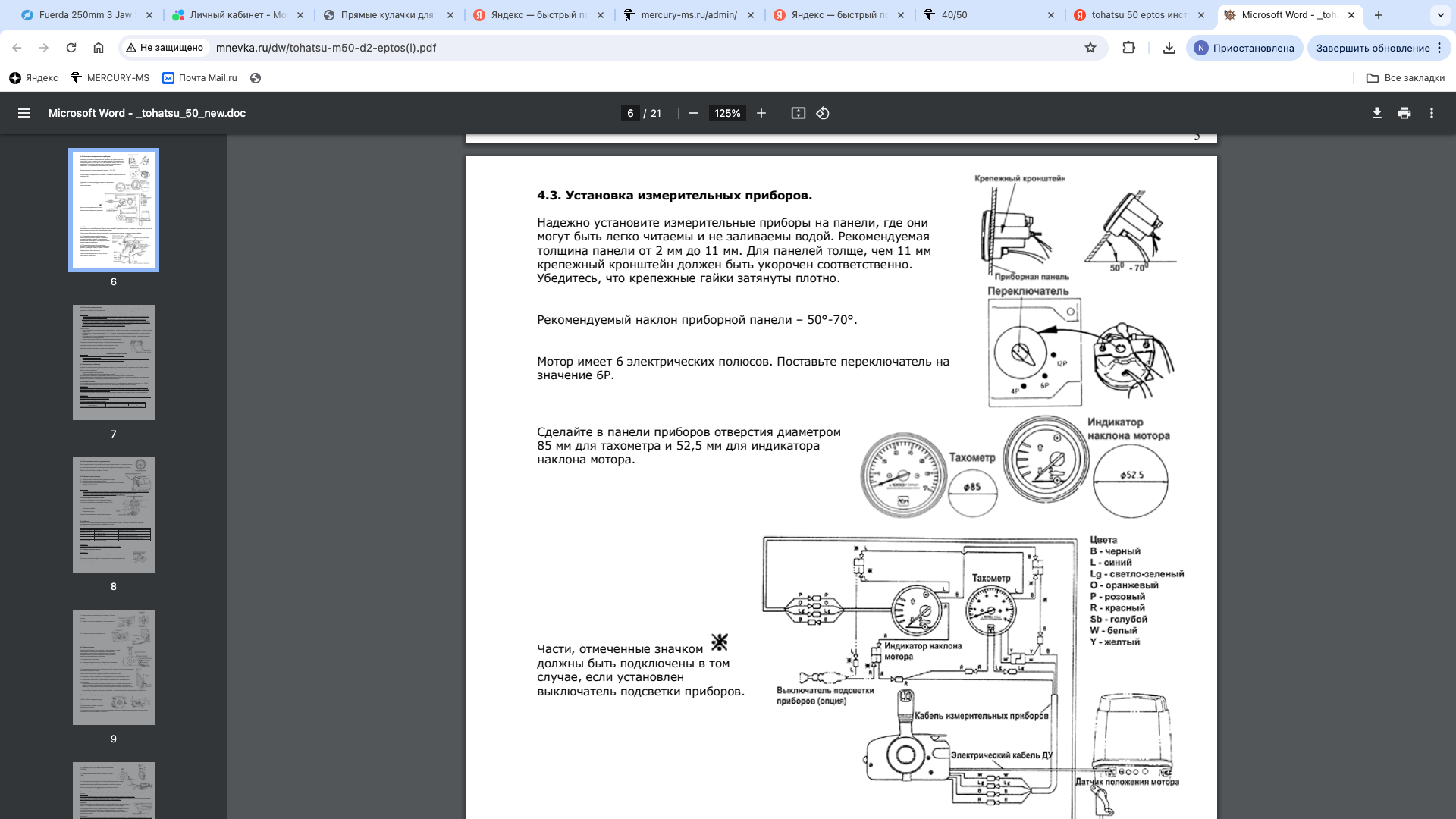Reload the current page
1456x819 pixels.
(71, 48)
